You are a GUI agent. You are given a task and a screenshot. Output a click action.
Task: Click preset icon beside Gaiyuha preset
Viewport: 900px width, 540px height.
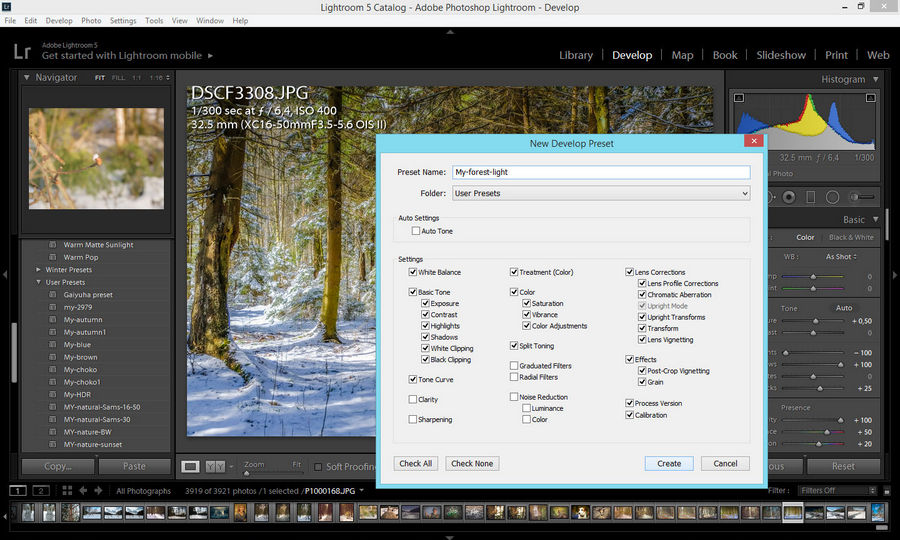[52, 294]
